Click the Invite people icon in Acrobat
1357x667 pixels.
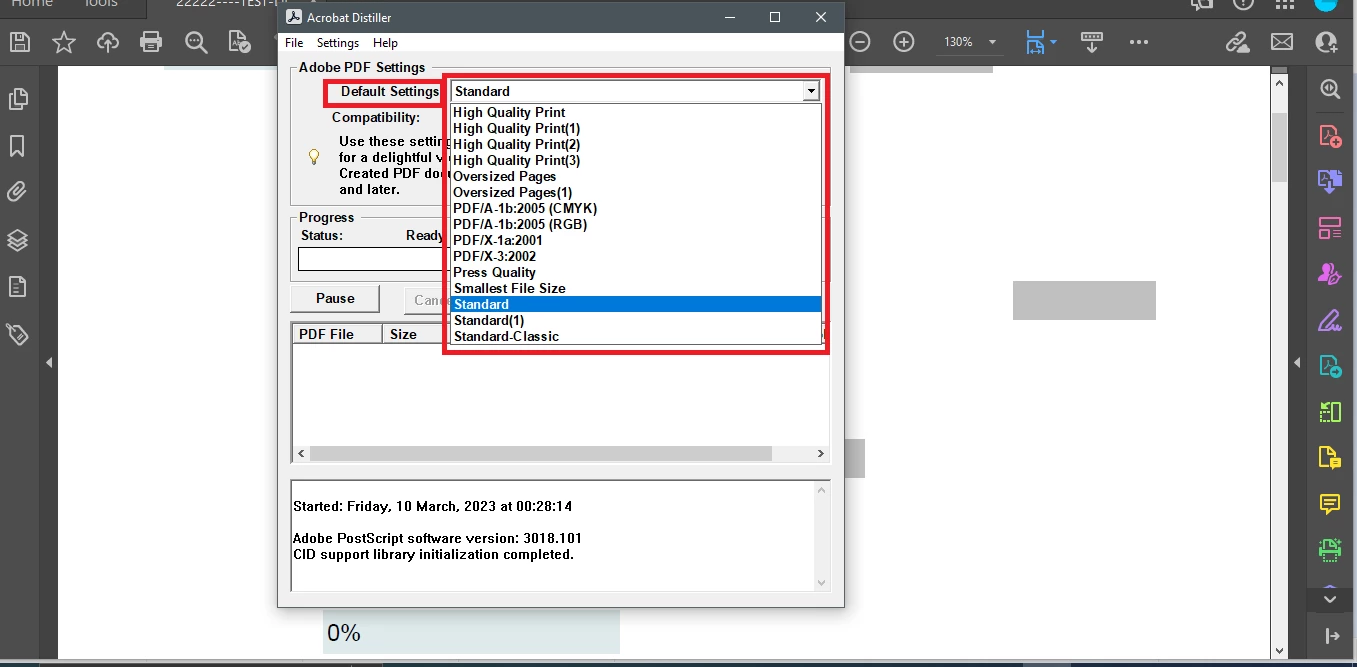1327,42
